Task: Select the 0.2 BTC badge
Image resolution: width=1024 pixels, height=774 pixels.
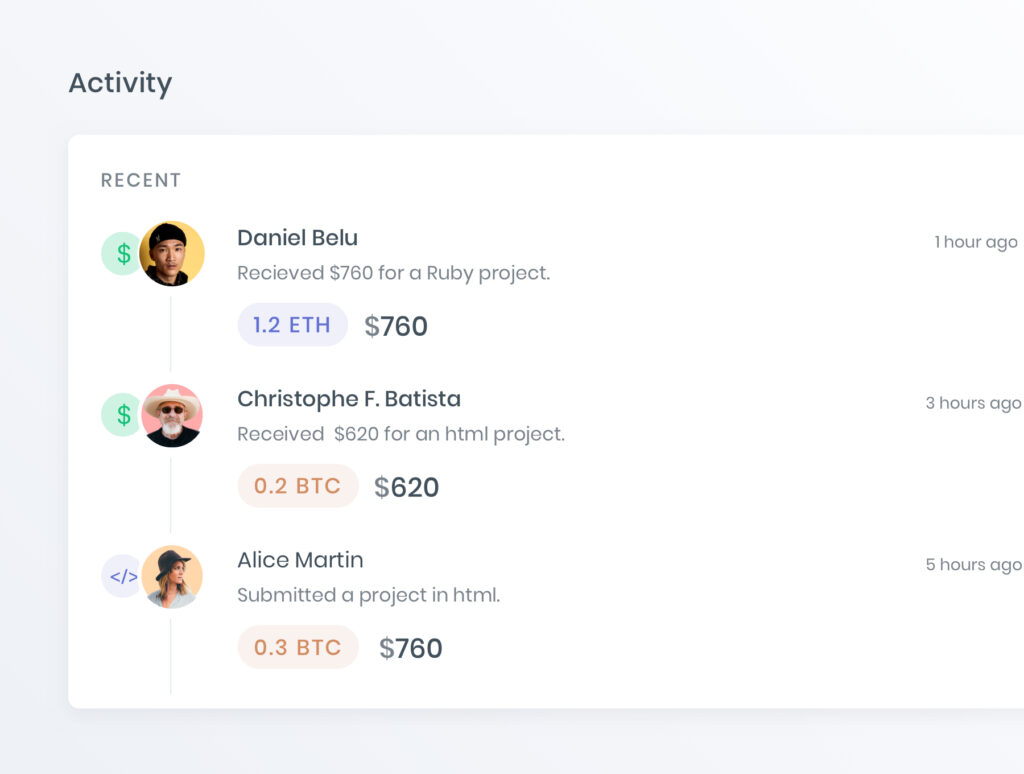Action: pyautogui.click(x=297, y=486)
